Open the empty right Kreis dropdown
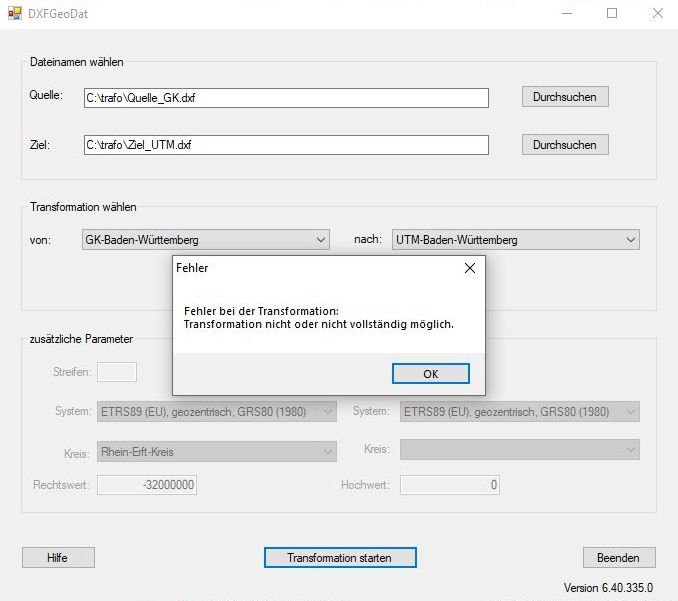 (519, 451)
